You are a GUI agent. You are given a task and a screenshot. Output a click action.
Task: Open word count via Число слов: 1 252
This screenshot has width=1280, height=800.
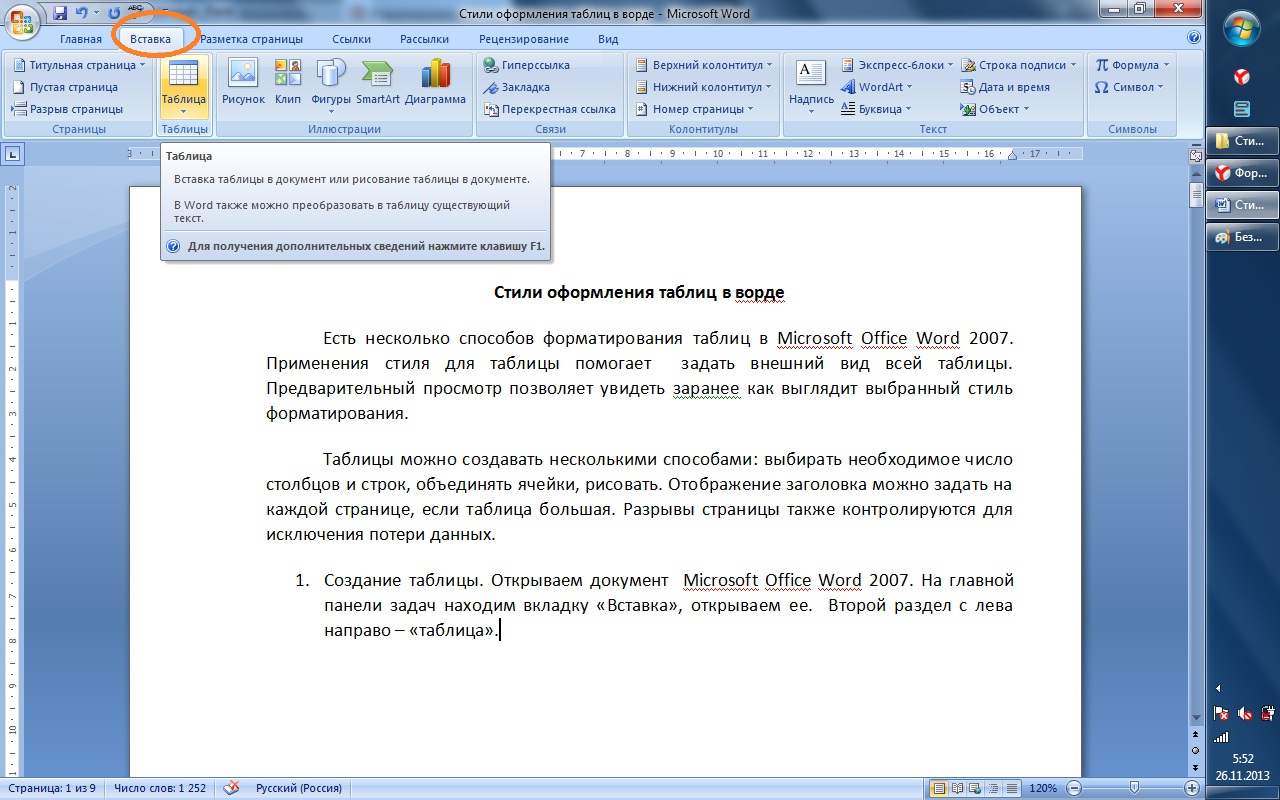coord(160,788)
